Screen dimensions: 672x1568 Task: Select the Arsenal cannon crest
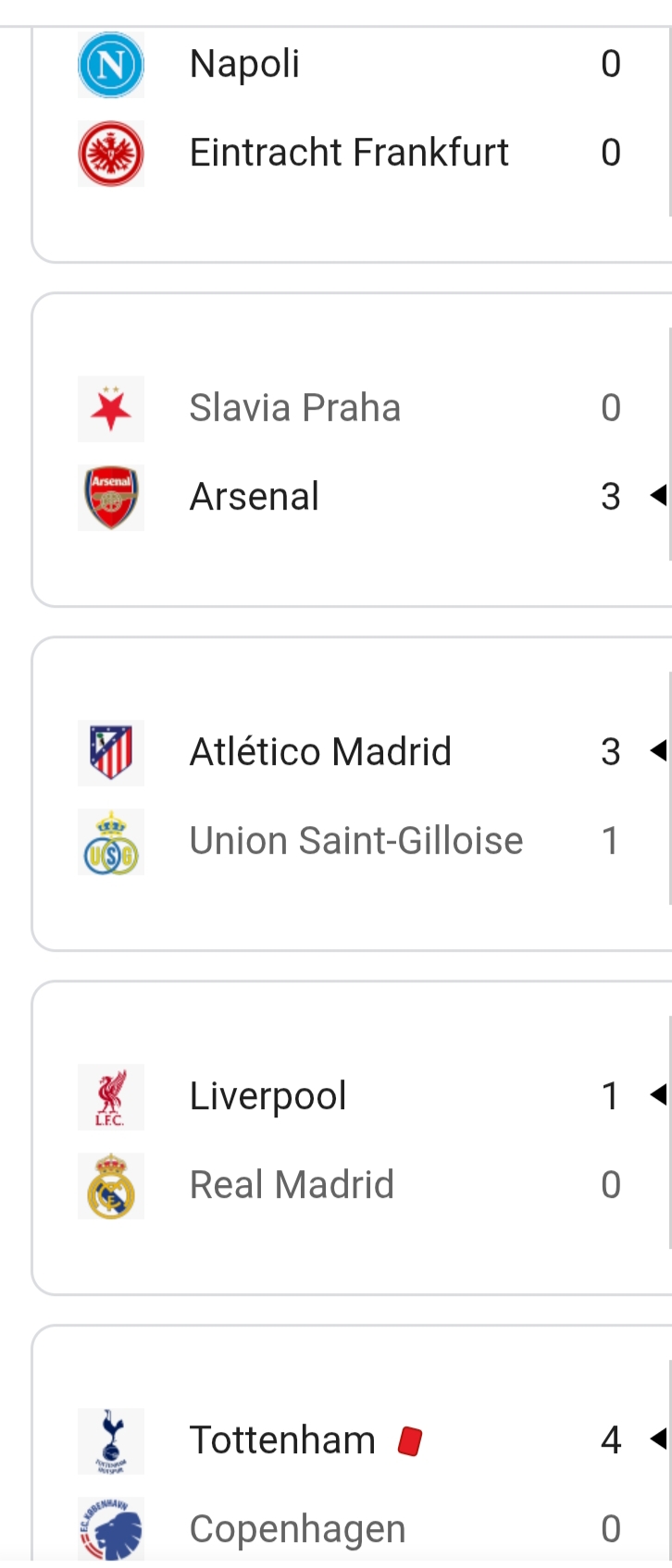[x=111, y=498]
